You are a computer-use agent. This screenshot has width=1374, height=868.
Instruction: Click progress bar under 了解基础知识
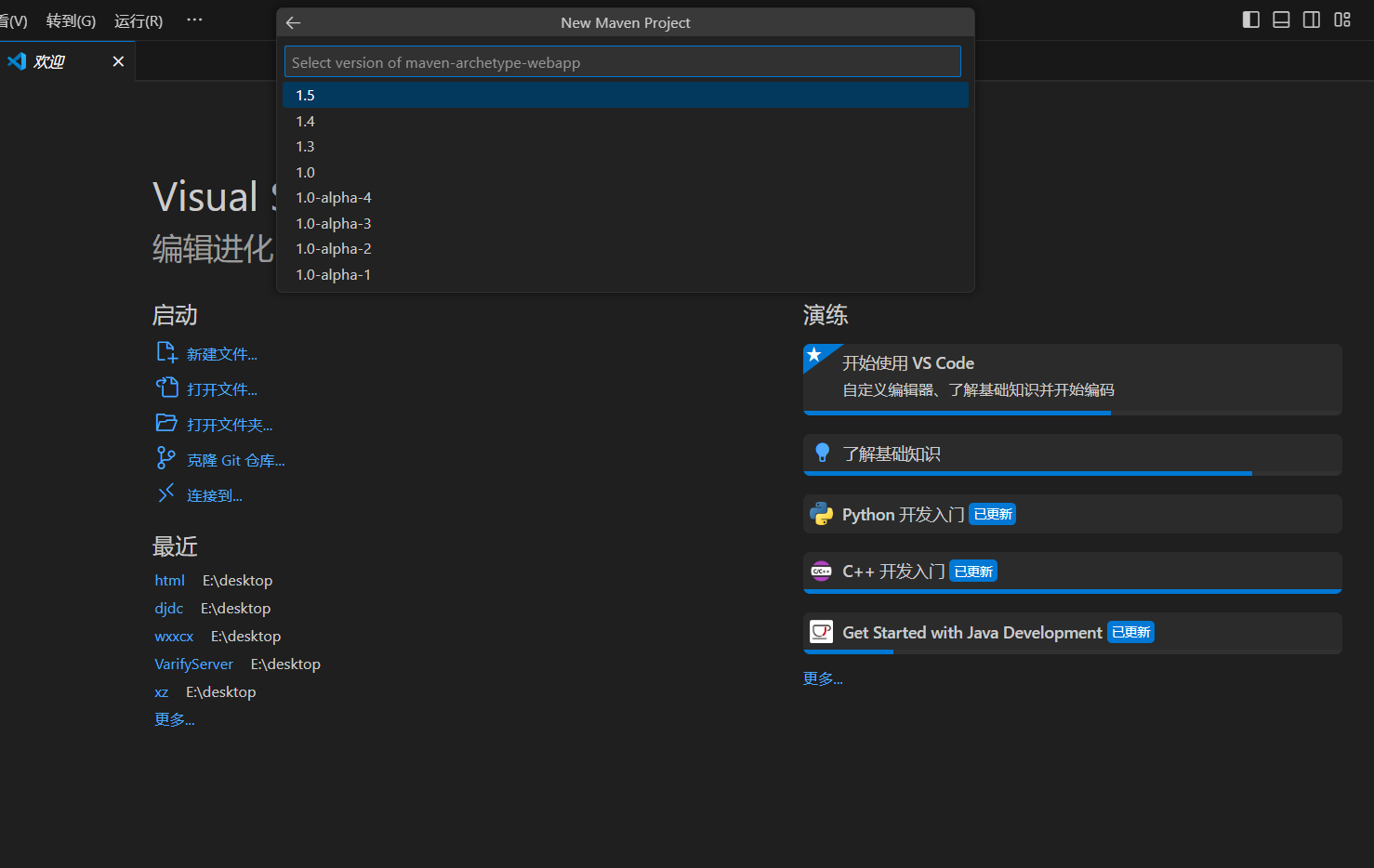click(1072, 473)
